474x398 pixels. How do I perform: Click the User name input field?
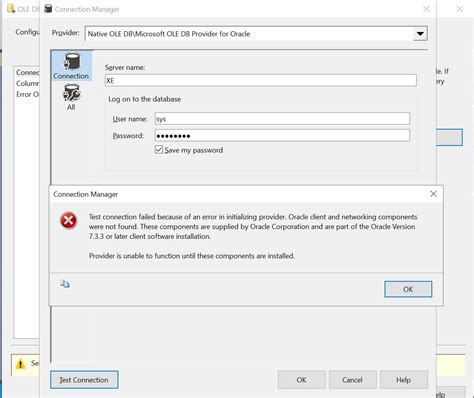(282, 119)
